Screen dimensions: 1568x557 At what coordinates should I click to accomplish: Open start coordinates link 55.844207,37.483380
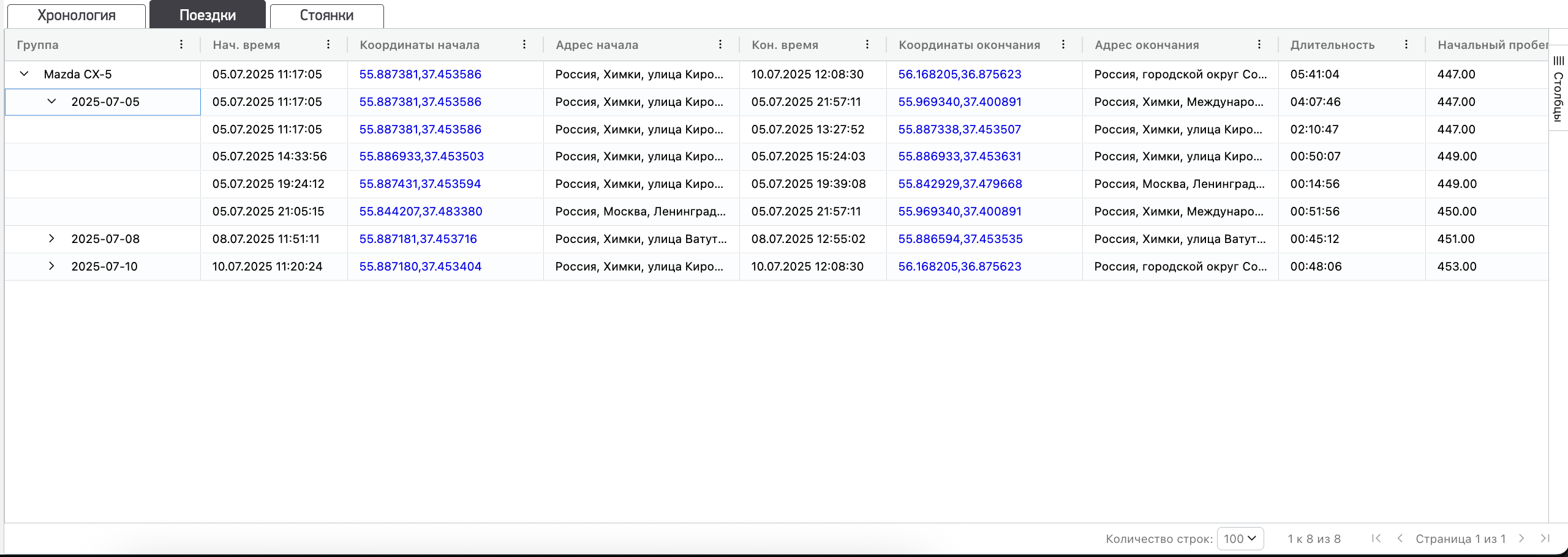(421, 211)
